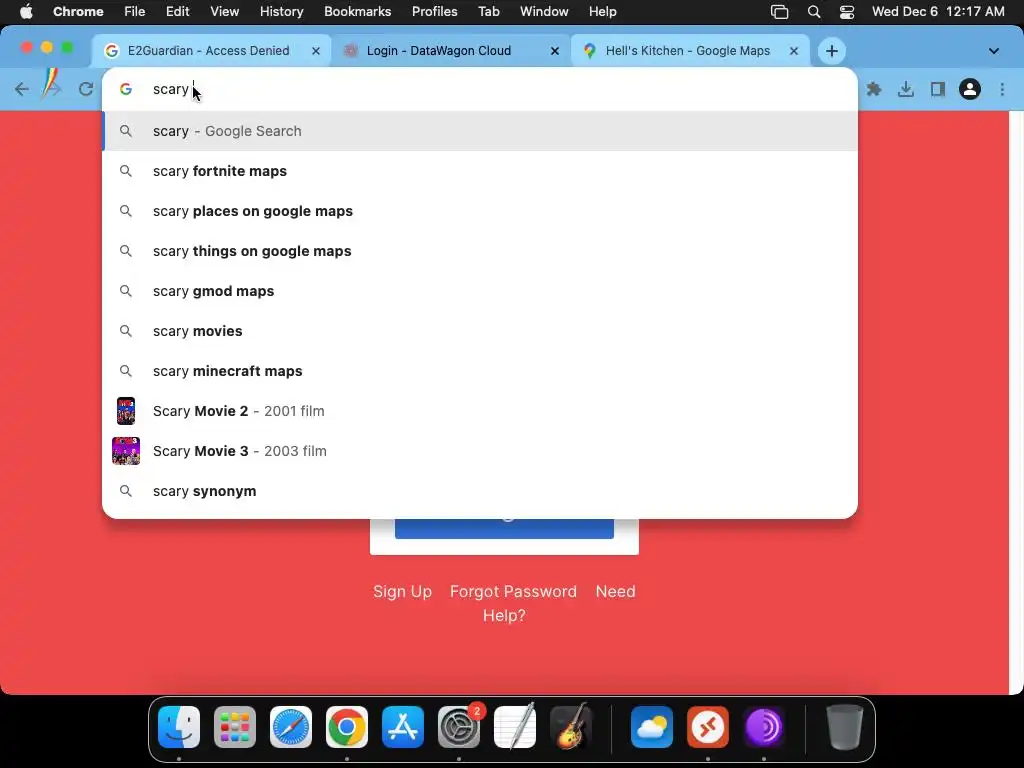Open Google Chrome from the Dock
This screenshot has width=1024, height=768.
pos(347,727)
